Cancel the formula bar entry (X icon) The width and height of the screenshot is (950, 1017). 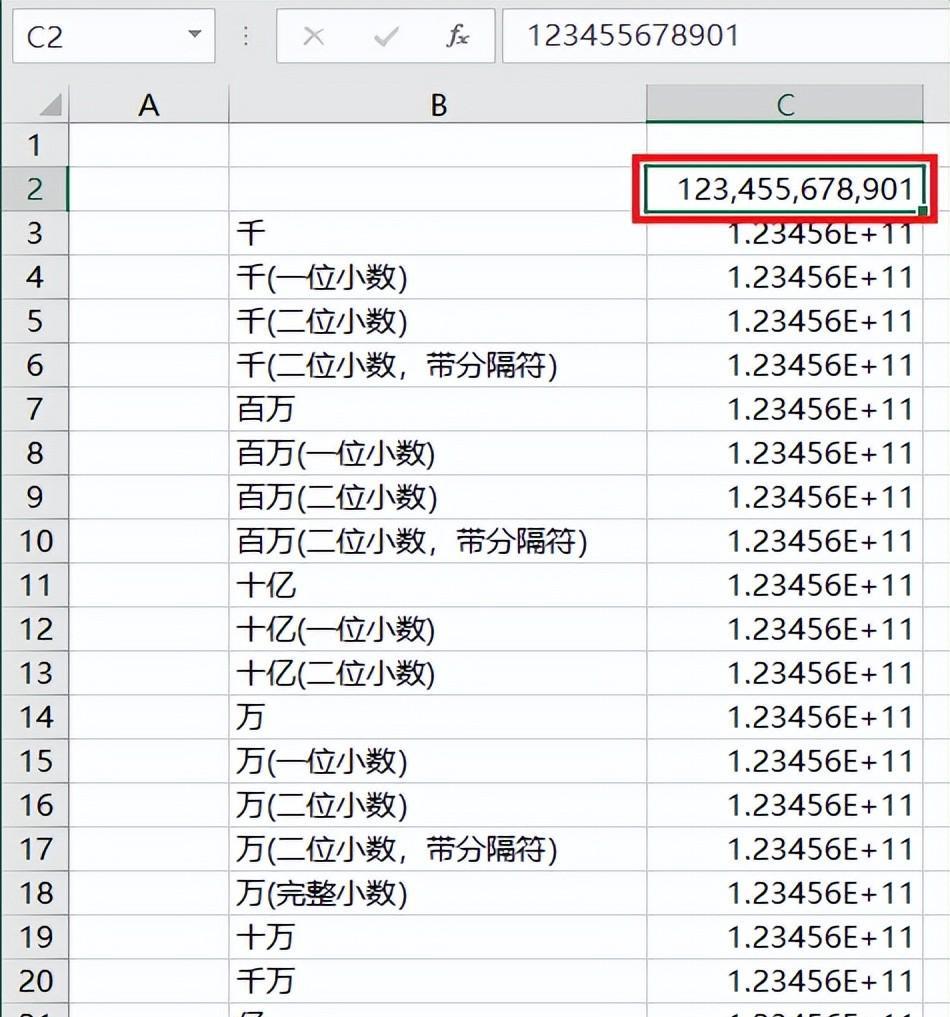pyautogui.click(x=313, y=36)
